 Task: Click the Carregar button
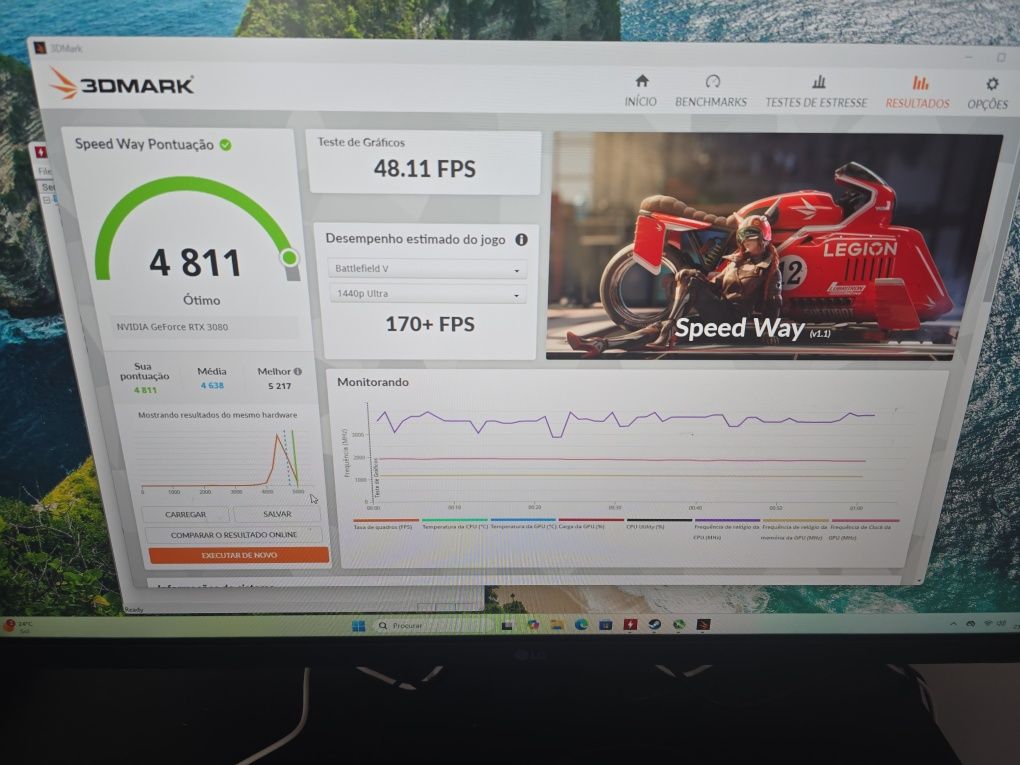[185, 514]
